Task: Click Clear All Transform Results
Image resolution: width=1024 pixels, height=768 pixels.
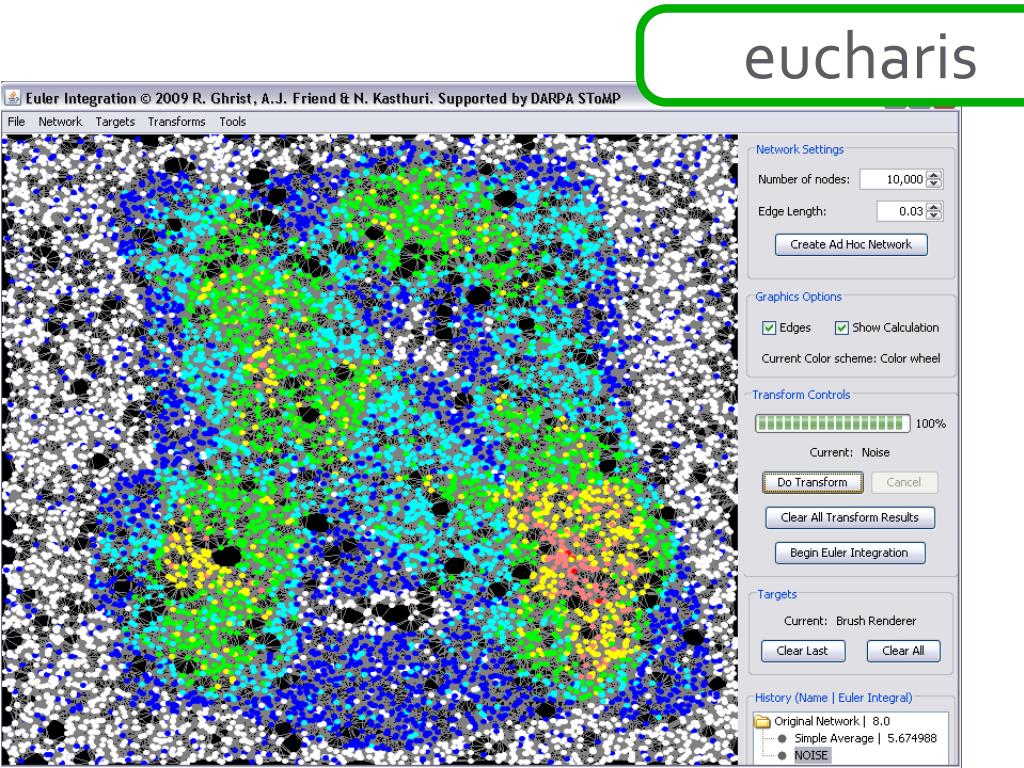Action: click(850, 517)
